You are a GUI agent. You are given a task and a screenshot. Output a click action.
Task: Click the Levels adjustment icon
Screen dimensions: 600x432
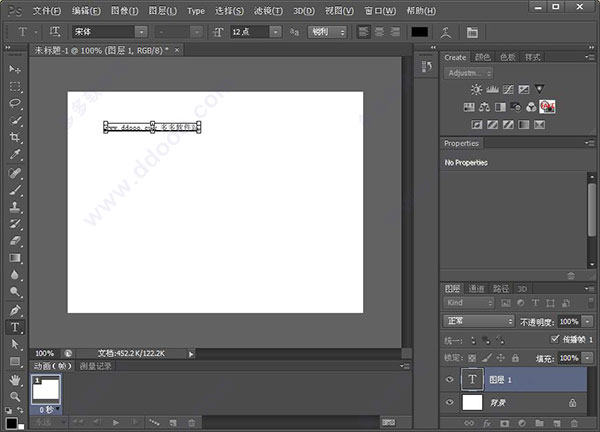click(492, 90)
